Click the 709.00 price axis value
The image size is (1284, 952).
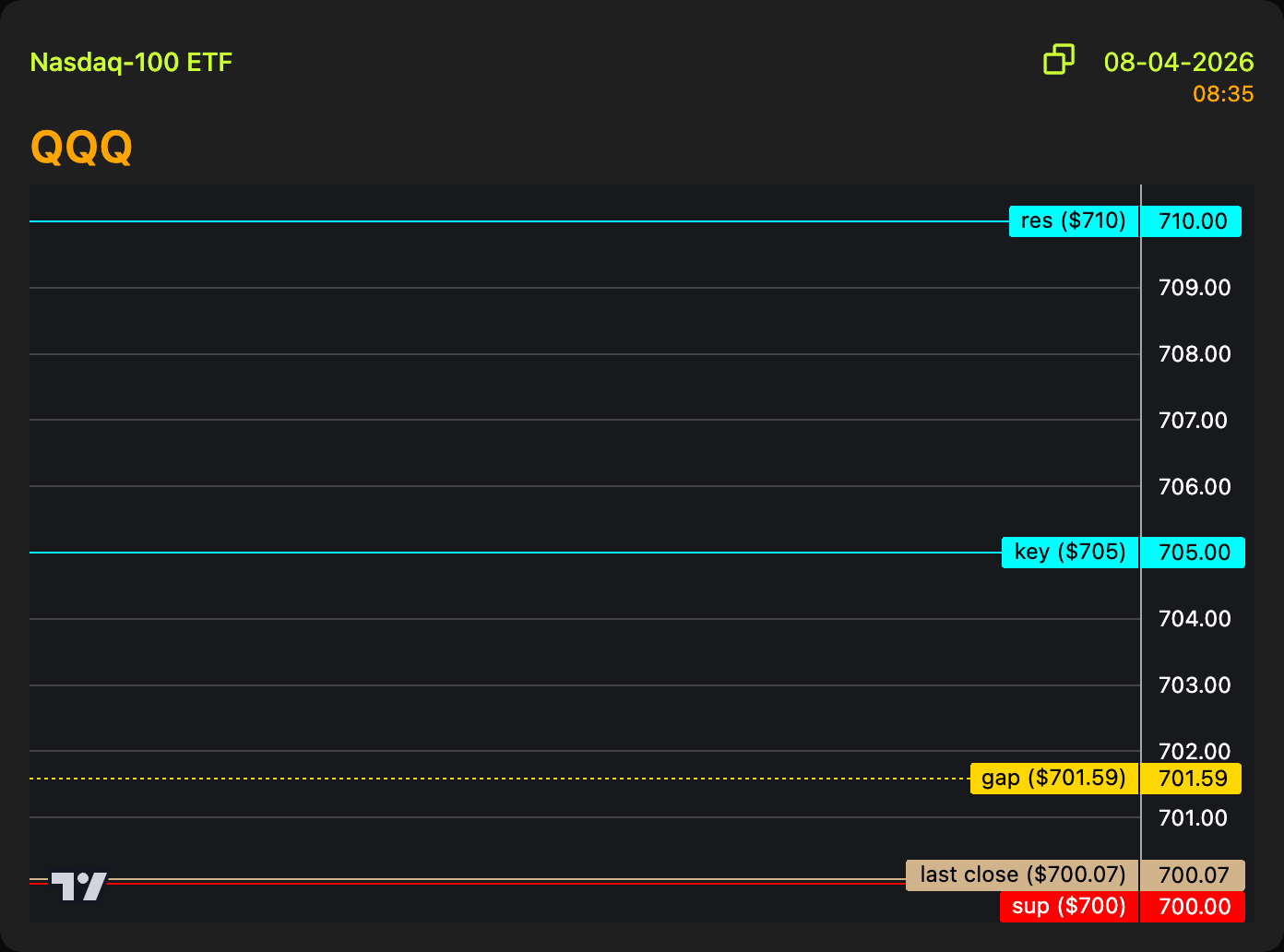[x=1195, y=288]
